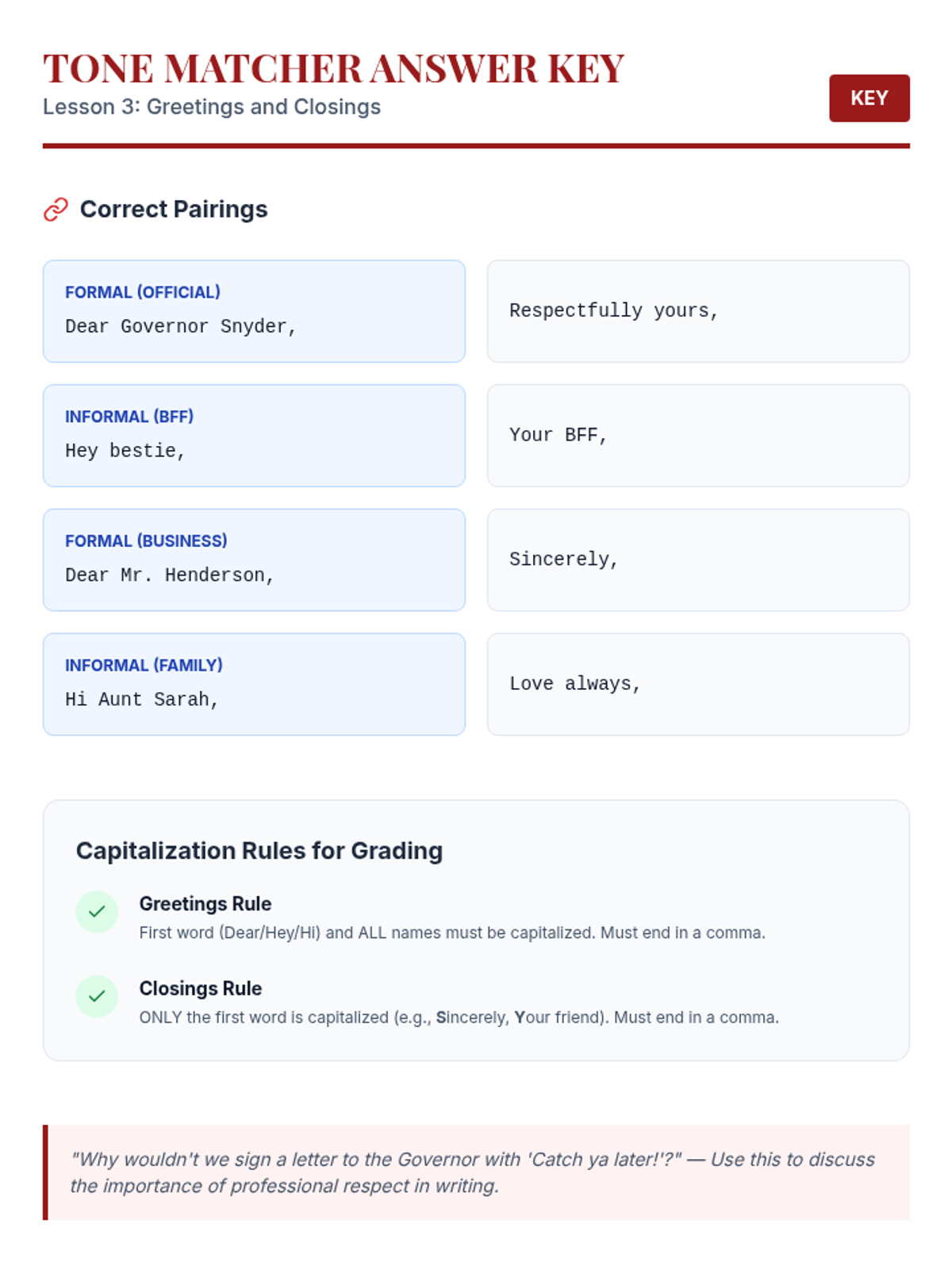Viewport: 952px width, 1270px height.
Task: Click the red KEY badge
Action: pyautogui.click(x=869, y=98)
